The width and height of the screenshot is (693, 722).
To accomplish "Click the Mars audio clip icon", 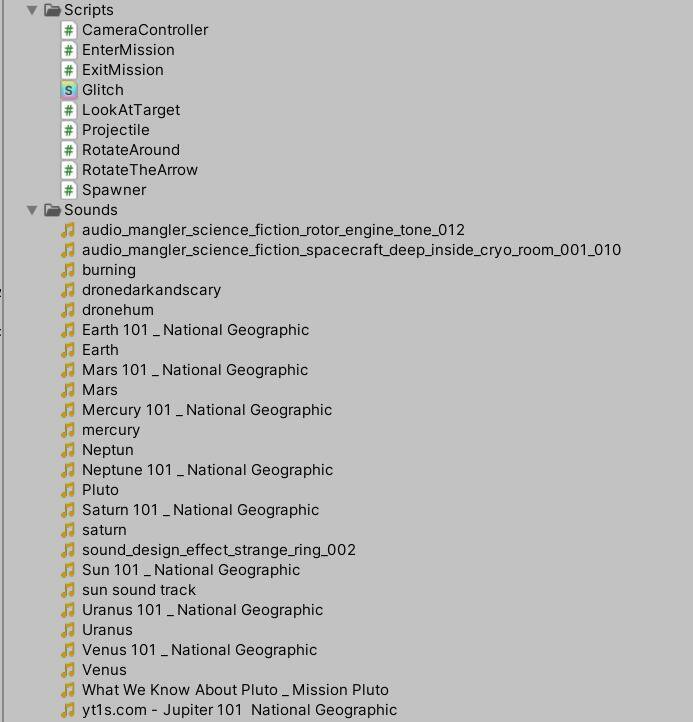I will coord(68,390).
